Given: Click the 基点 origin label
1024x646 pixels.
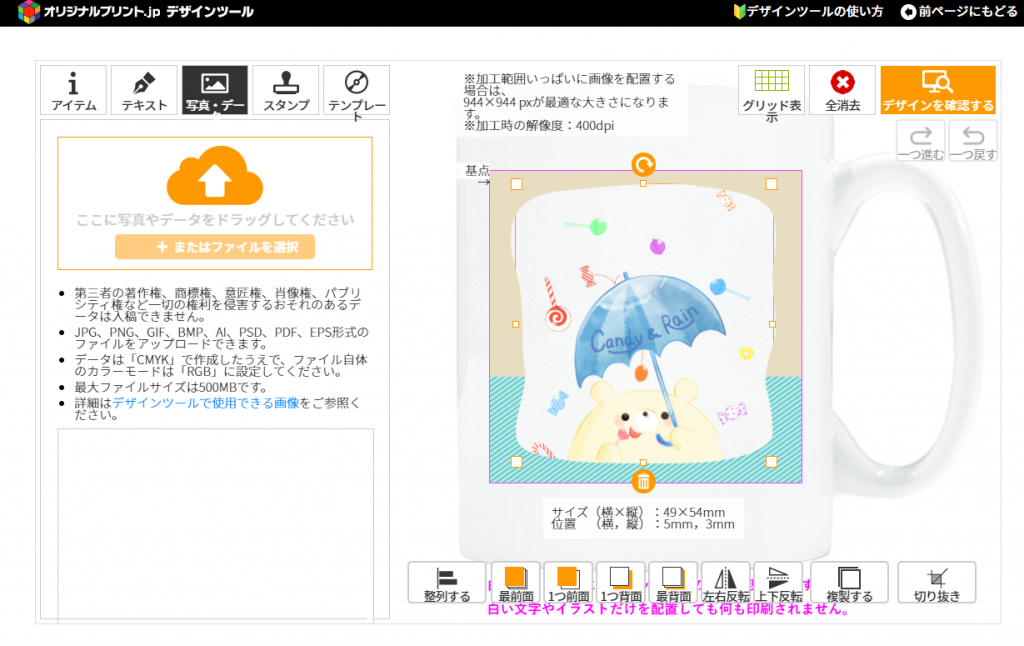Looking at the screenshot, I should (x=477, y=171).
